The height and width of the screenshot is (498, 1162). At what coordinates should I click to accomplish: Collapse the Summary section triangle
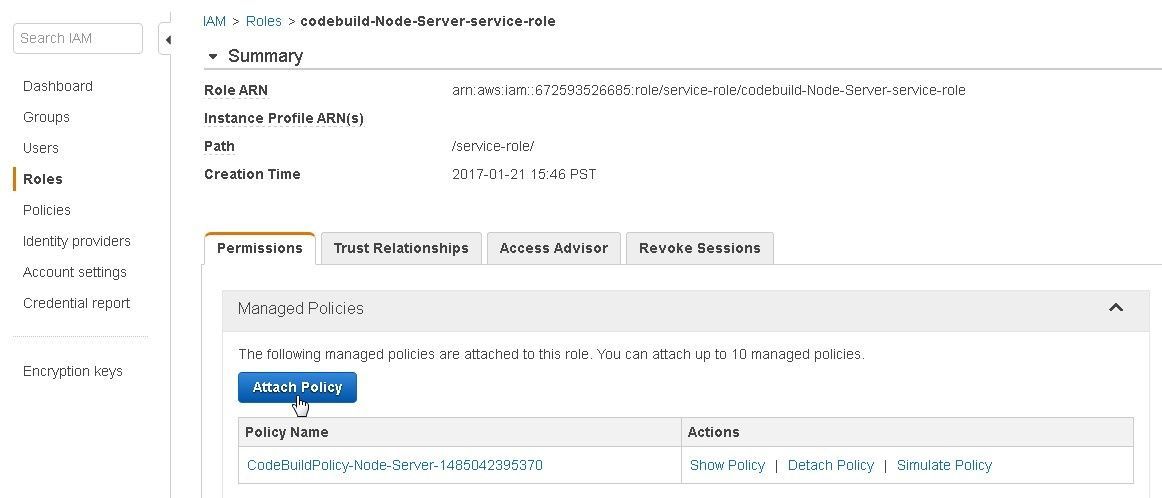(x=213, y=56)
